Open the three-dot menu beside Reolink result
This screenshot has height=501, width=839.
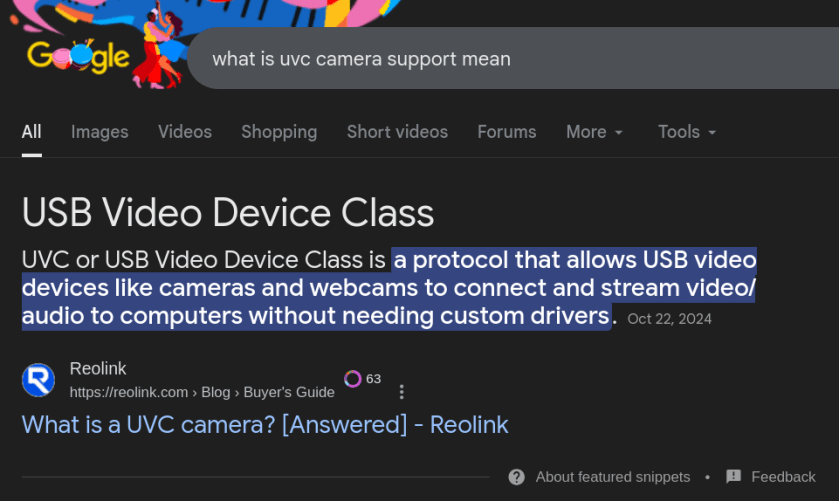point(401,392)
